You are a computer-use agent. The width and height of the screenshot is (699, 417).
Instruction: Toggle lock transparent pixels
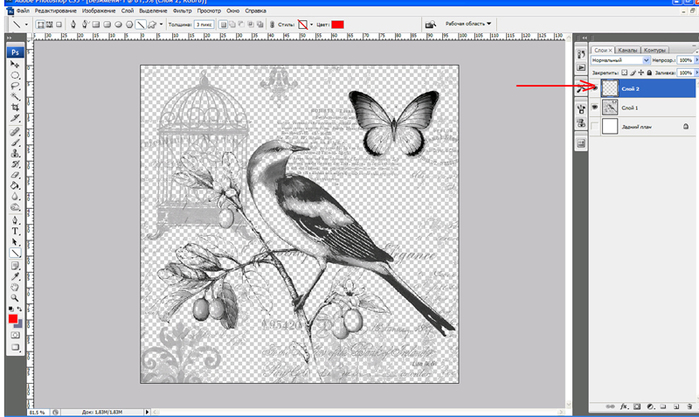coord(624,73)
